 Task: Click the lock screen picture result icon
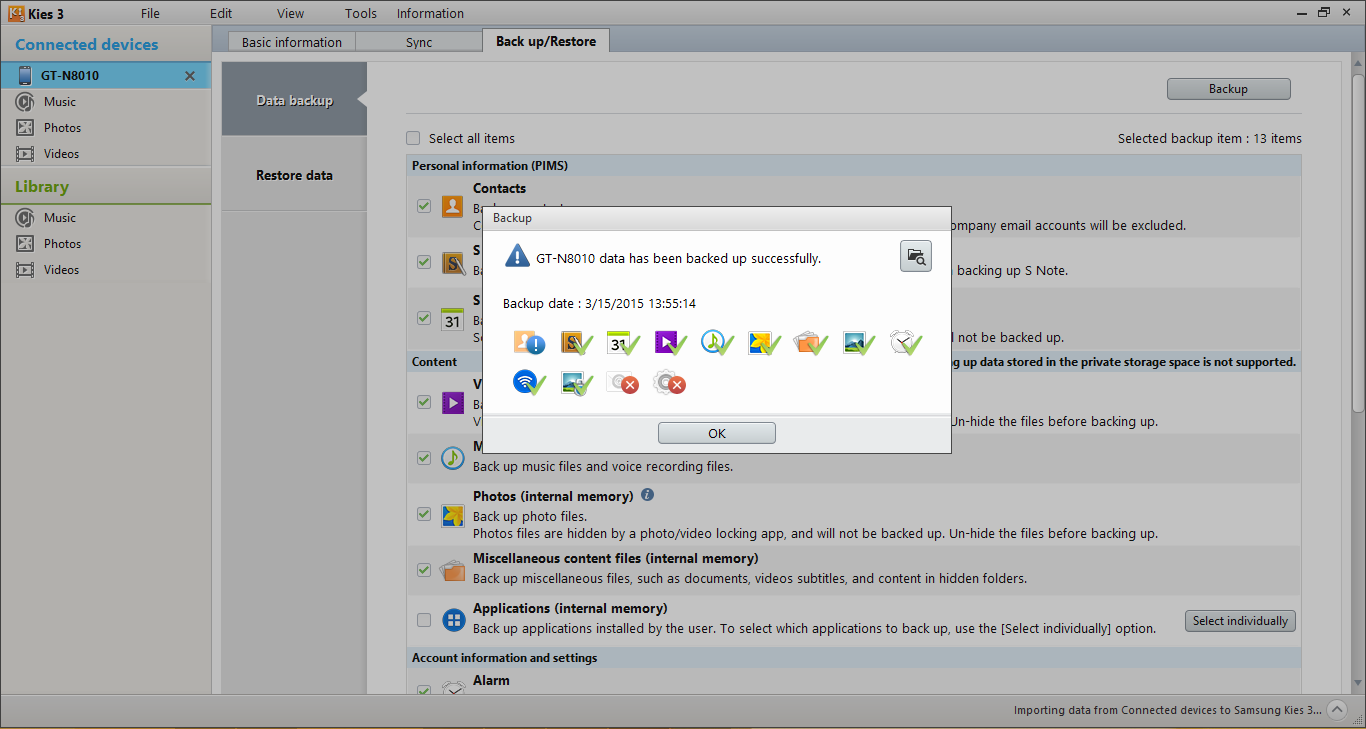[x=577, y=382]
